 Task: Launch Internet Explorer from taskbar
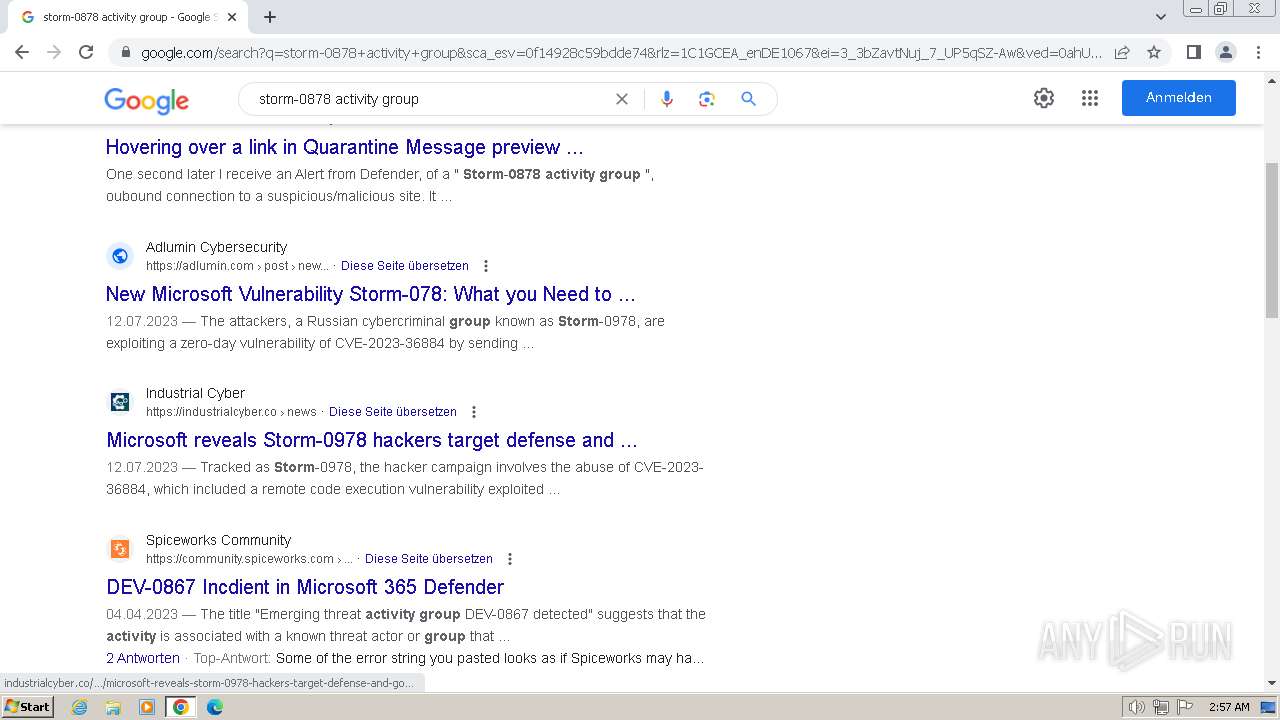click(80, 707)
